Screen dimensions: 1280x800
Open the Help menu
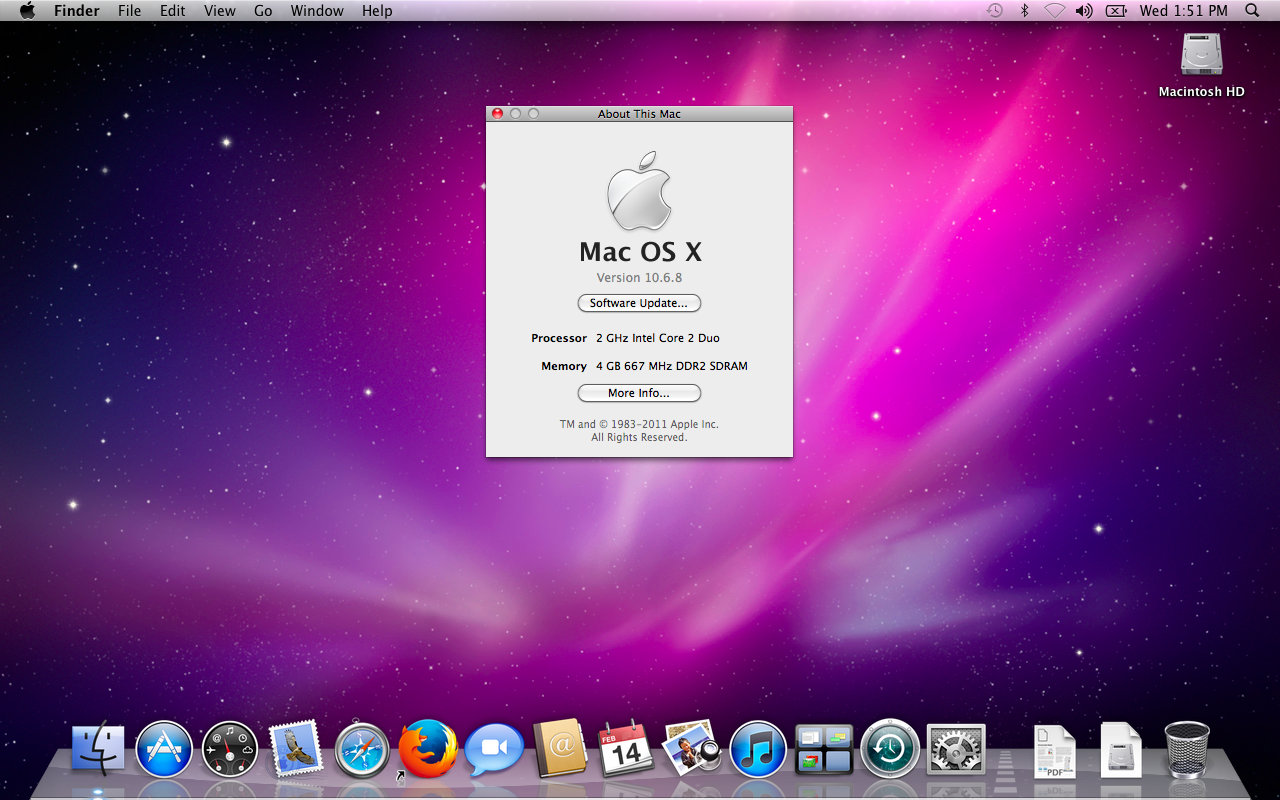(377, 11)
